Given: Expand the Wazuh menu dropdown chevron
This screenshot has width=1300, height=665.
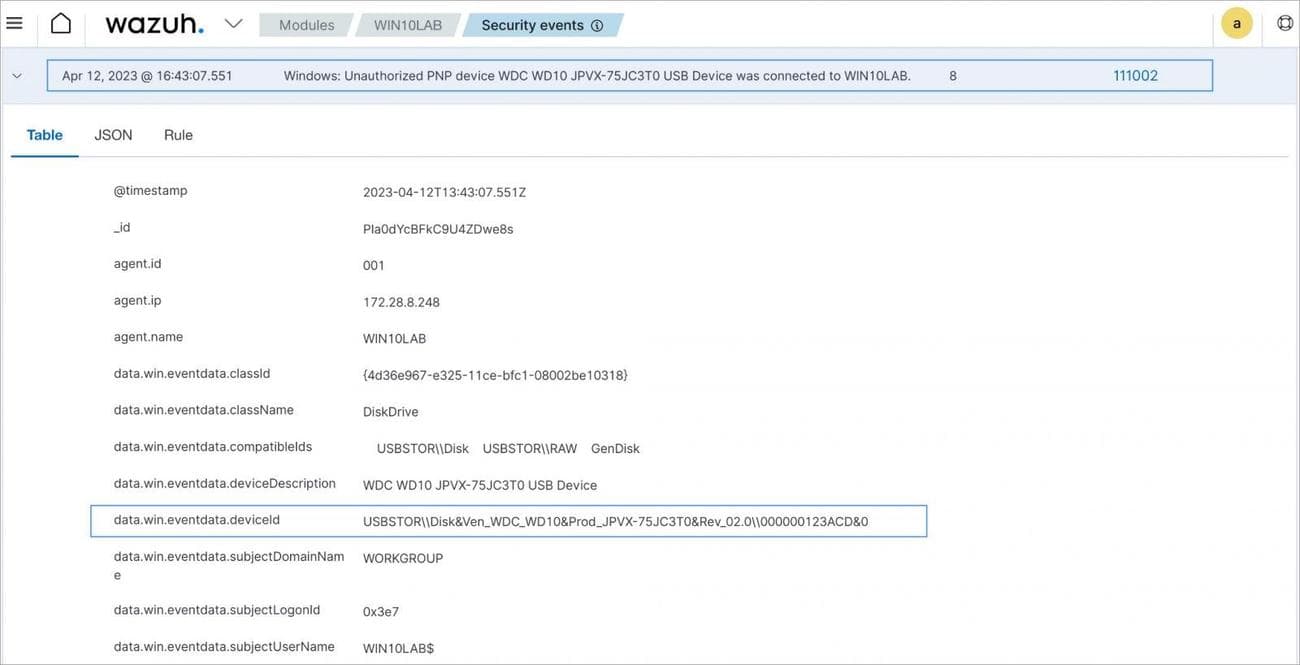Looking at the screenshot, I should click(233, 23).
